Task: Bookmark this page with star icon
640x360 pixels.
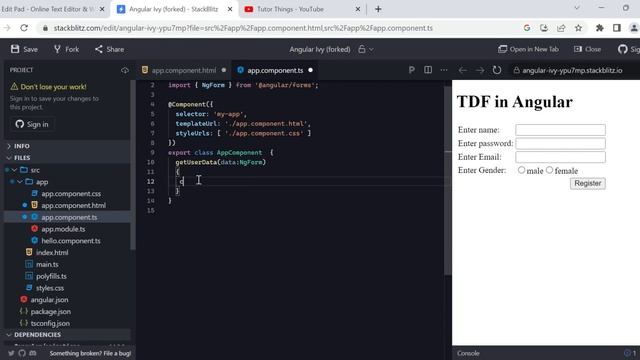Action: click(x=578, y=28)
